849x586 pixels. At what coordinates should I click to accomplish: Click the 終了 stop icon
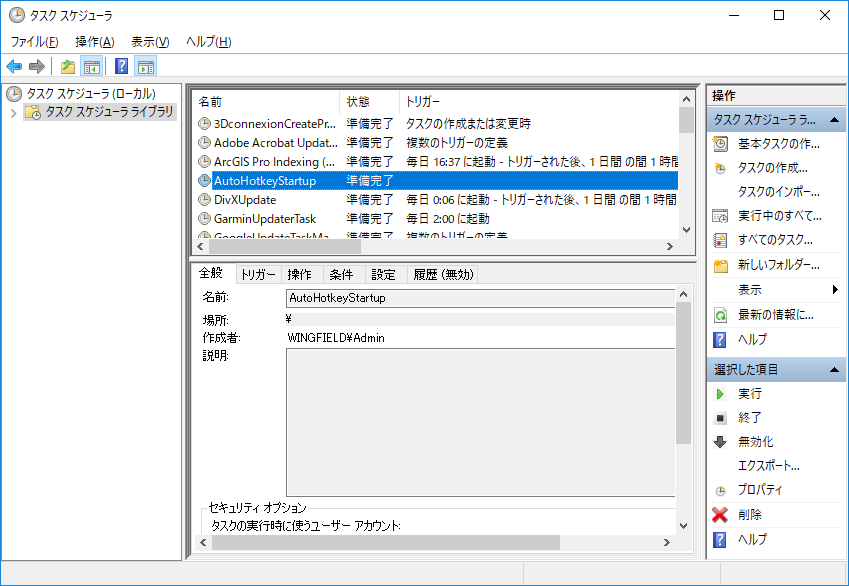click(x=720, y=418)
